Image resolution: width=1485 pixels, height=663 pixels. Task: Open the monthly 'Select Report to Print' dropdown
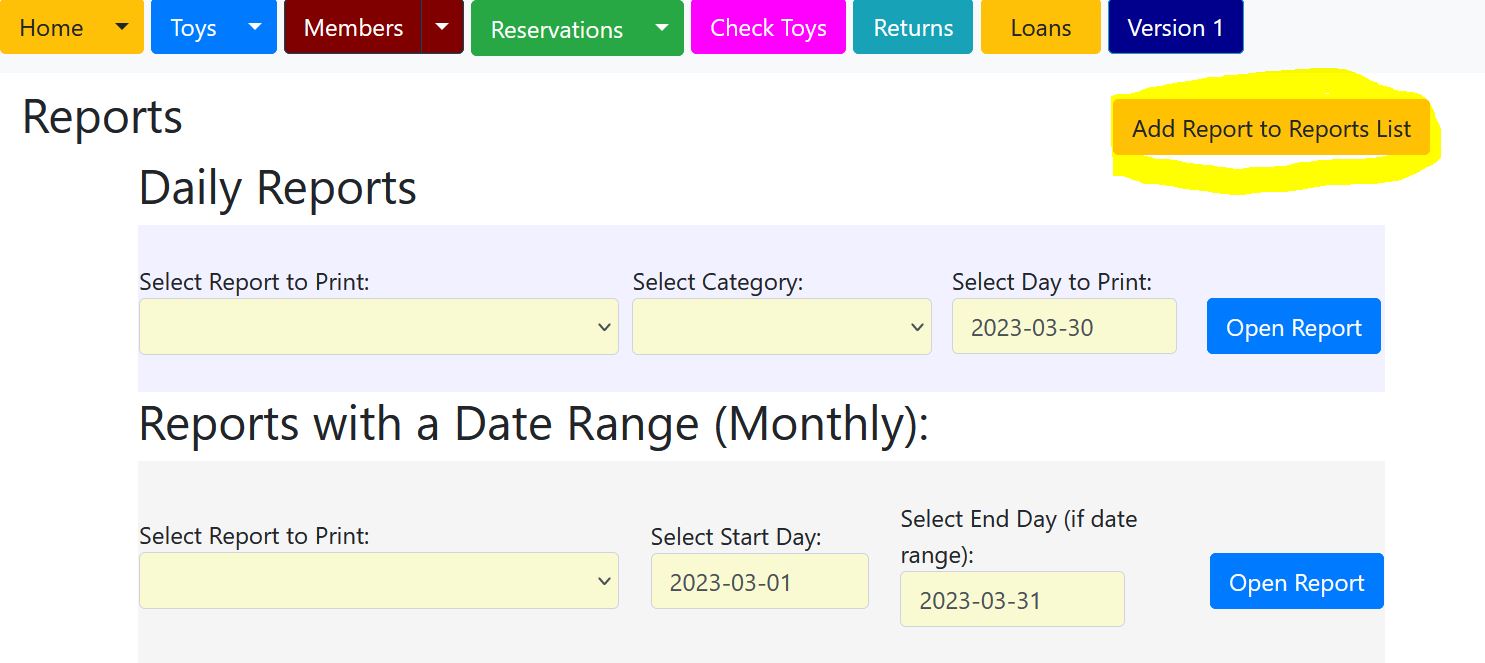(x=378, y=581)
